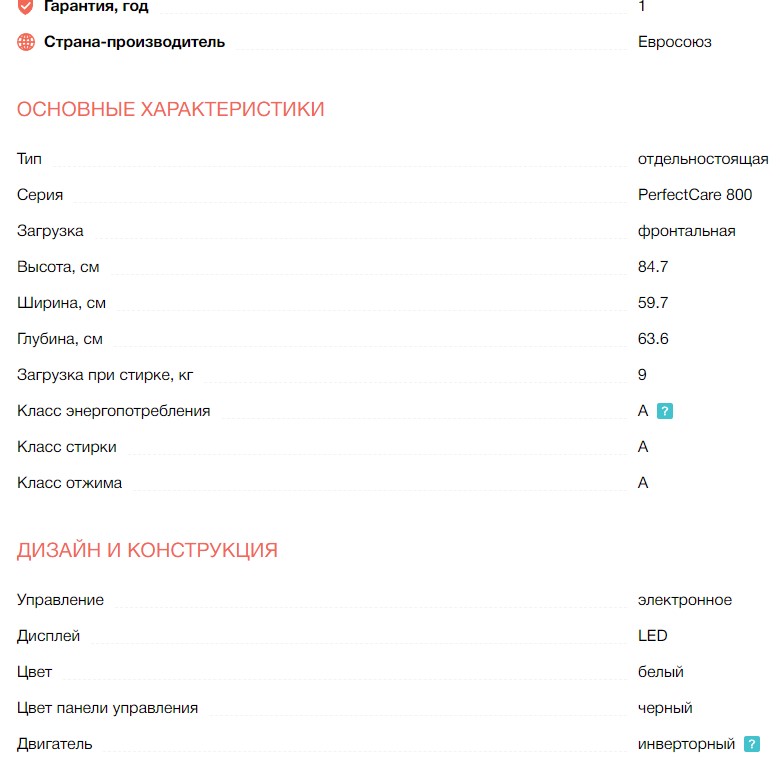This screenshot has width=780, height=775.
Task: Click the электронное control value
Action: click(685, 600)
